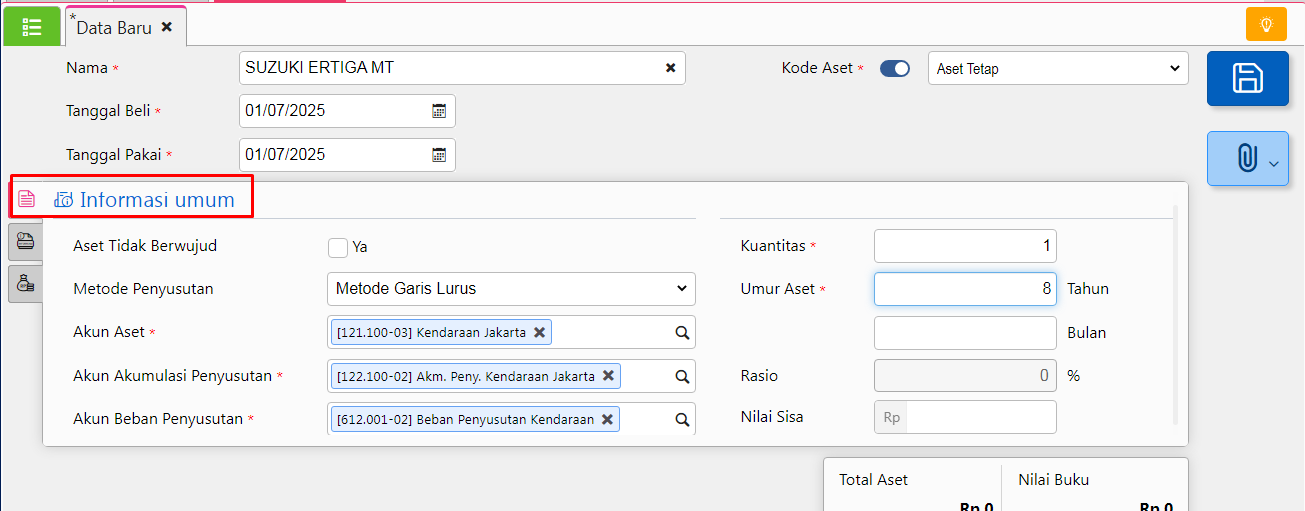Switch to the Data Baru tab
1305x511 pixels.
113,28
